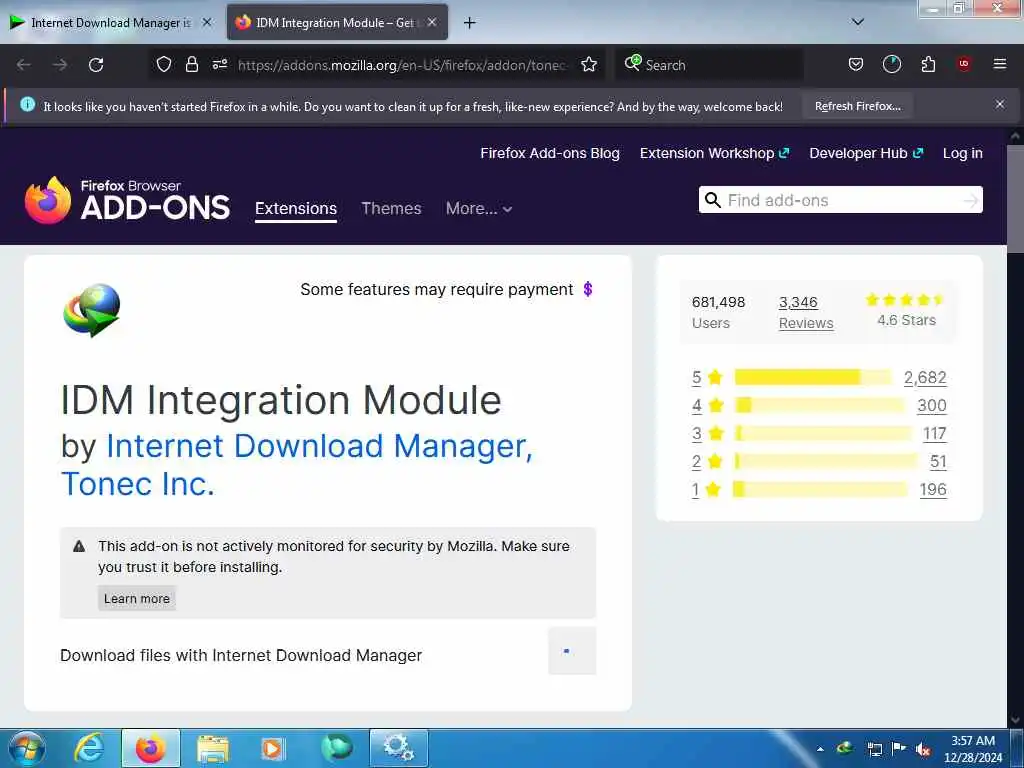
Task: Click the magnifier icon in Find add-ons
Action: pos(712,200)
